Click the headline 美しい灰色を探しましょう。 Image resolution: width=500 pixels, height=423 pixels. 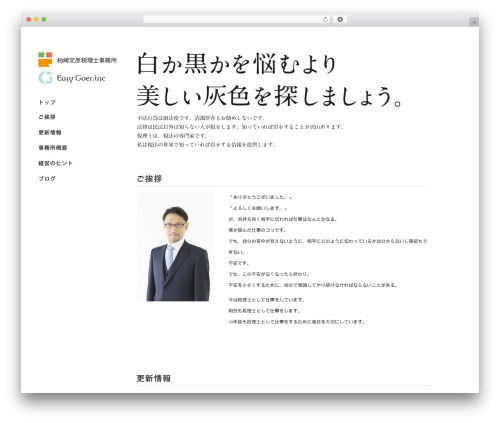pyautogui.click(x=270, y=96)
